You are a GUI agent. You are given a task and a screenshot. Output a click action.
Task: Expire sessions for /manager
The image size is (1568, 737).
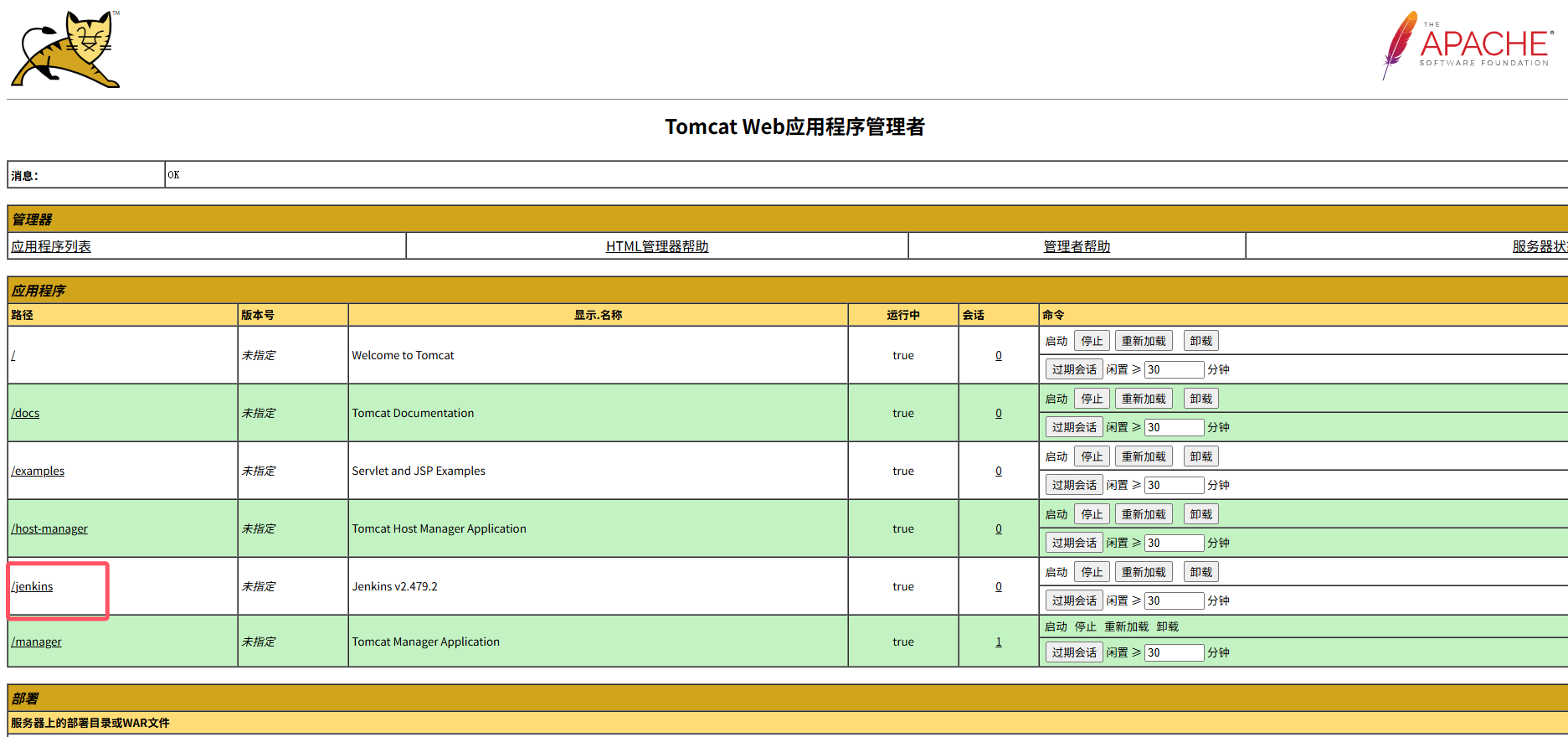point(1074,652)
